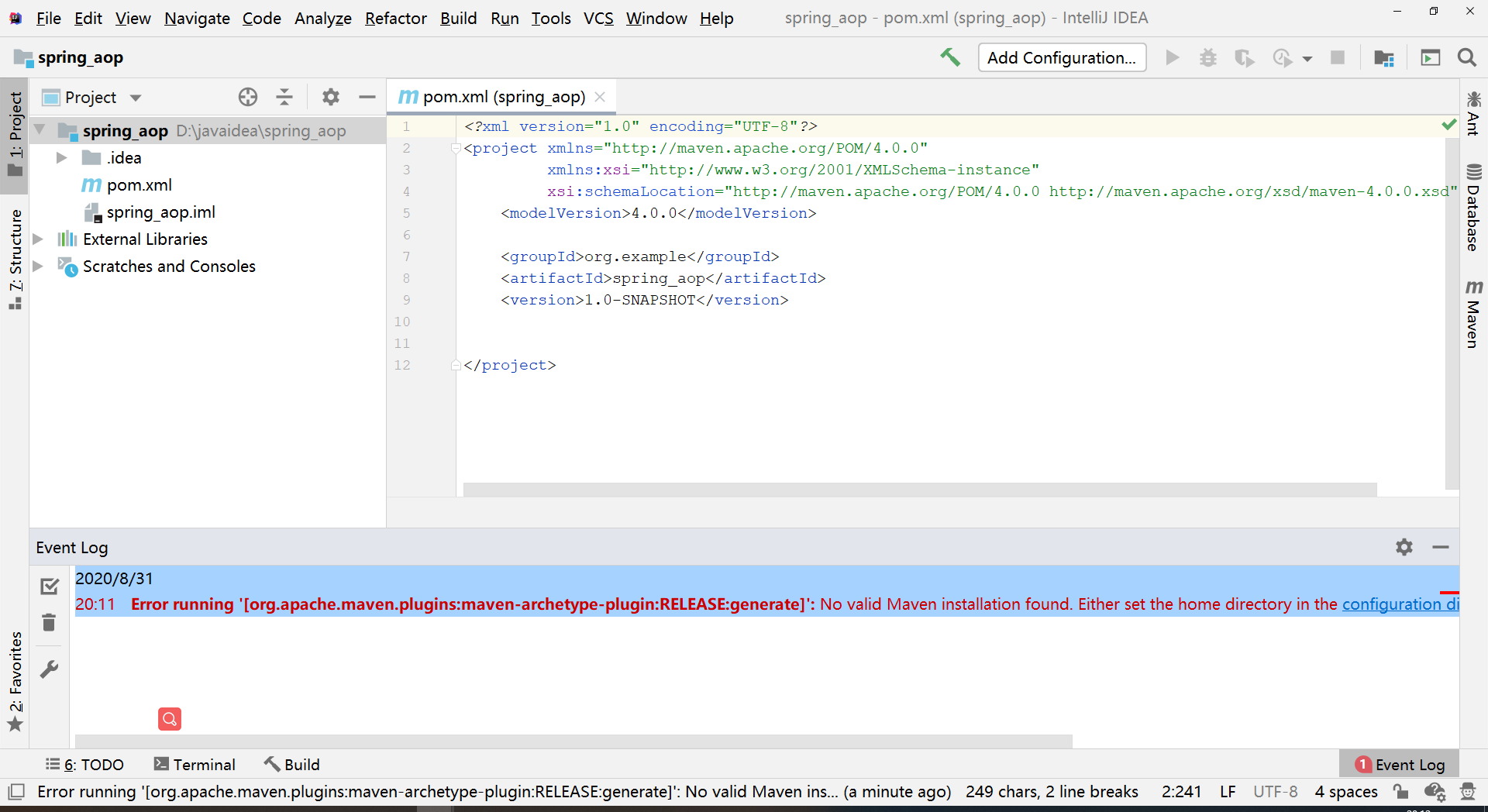Open the UTF-8 encoding selector
The height and width of the screenshot is (812, 1488).
[1276, 792]
